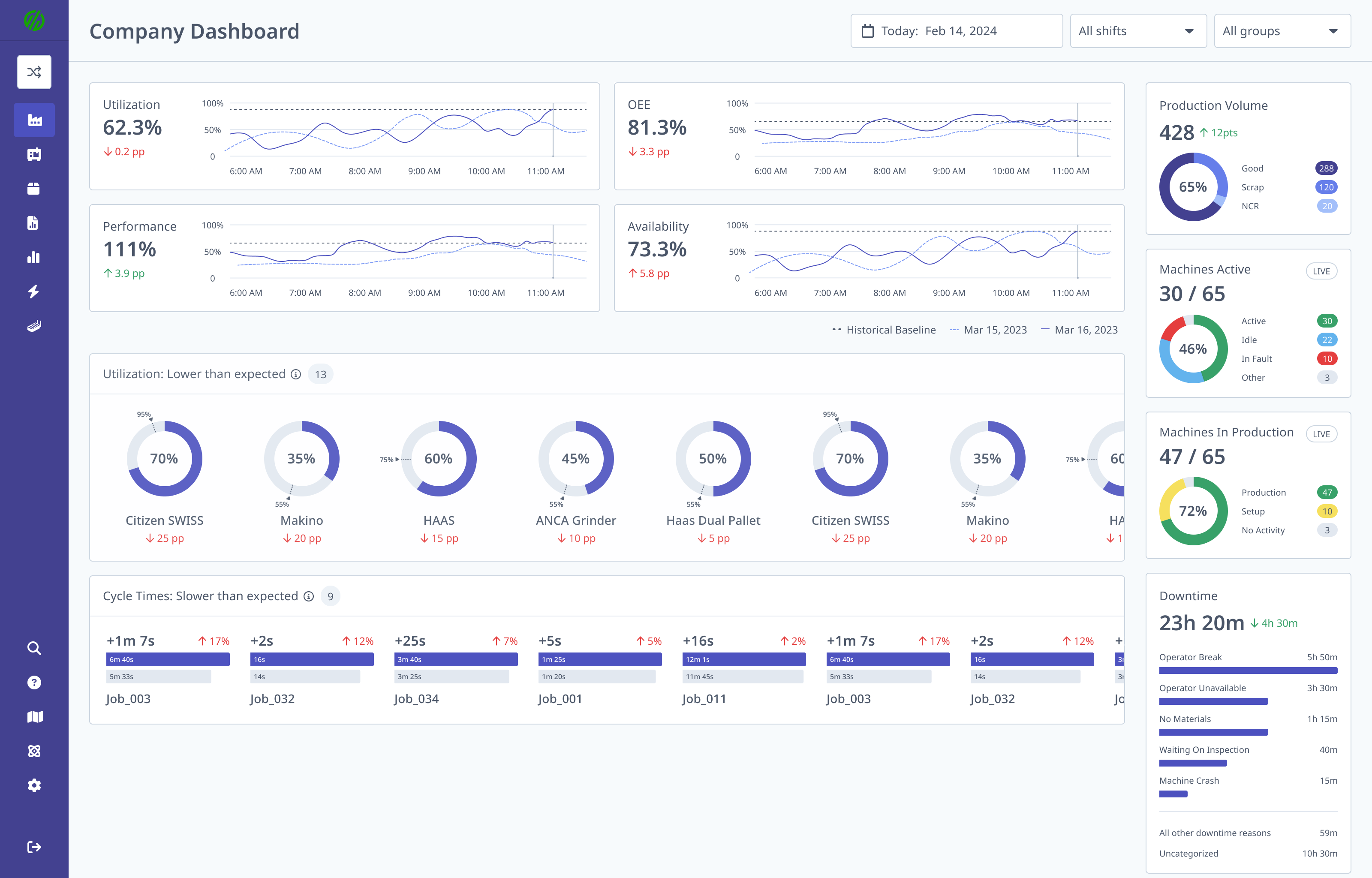Open the search icon in sidebar
This screenshot has width=1372, height=878.
34,648
